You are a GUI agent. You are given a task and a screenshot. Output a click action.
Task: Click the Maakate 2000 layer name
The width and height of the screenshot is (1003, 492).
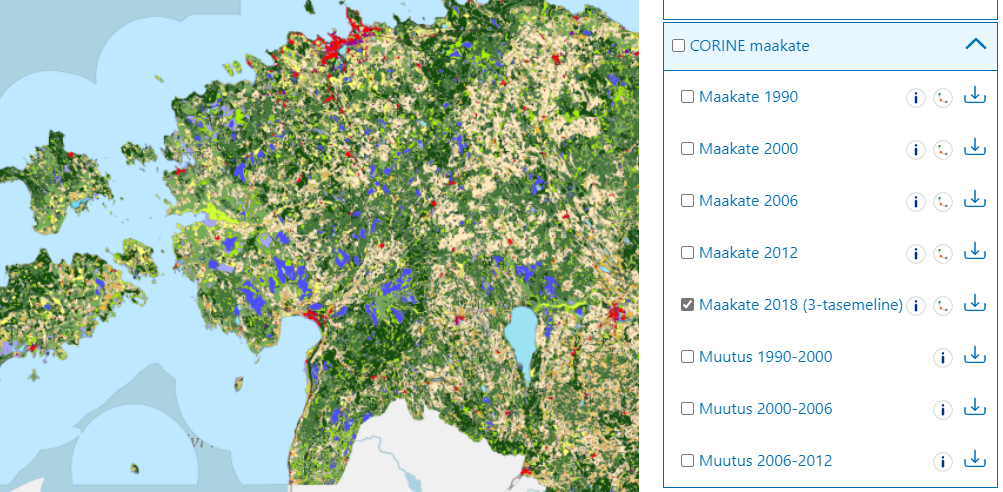(748, 148)
